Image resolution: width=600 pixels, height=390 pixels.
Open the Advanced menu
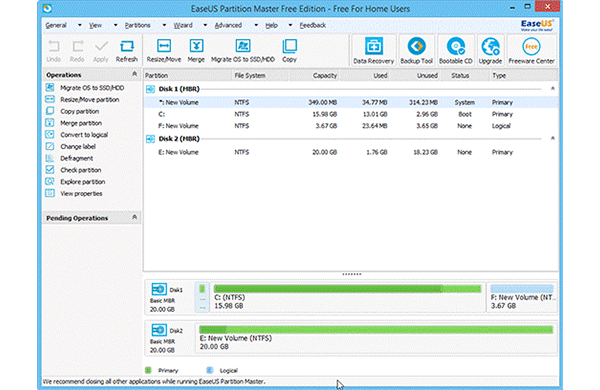228,25
